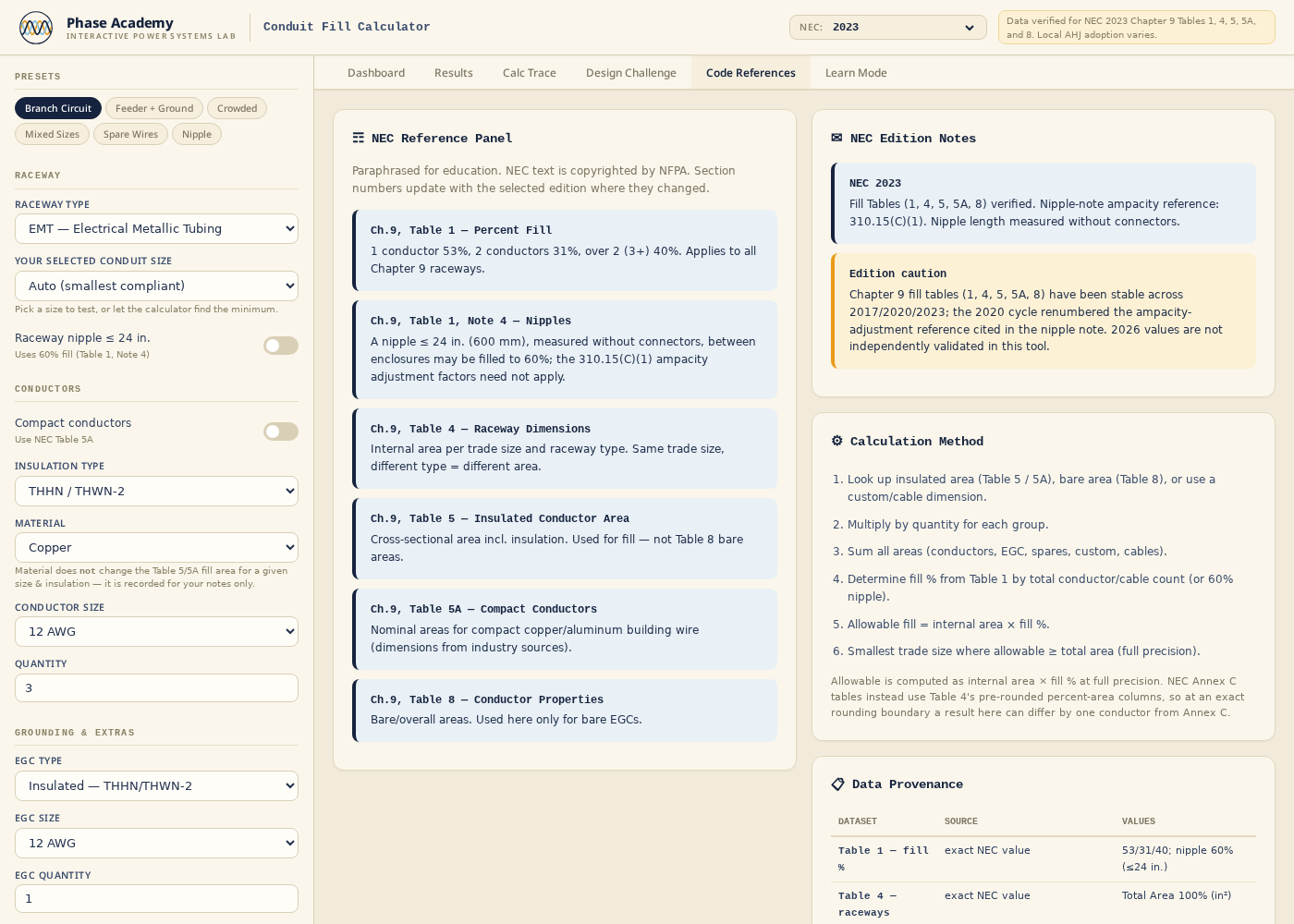This screenshot has height=924, width=1294.
Task: Open the Results tab
Action: pyautogui.click(x=454, y=73)
